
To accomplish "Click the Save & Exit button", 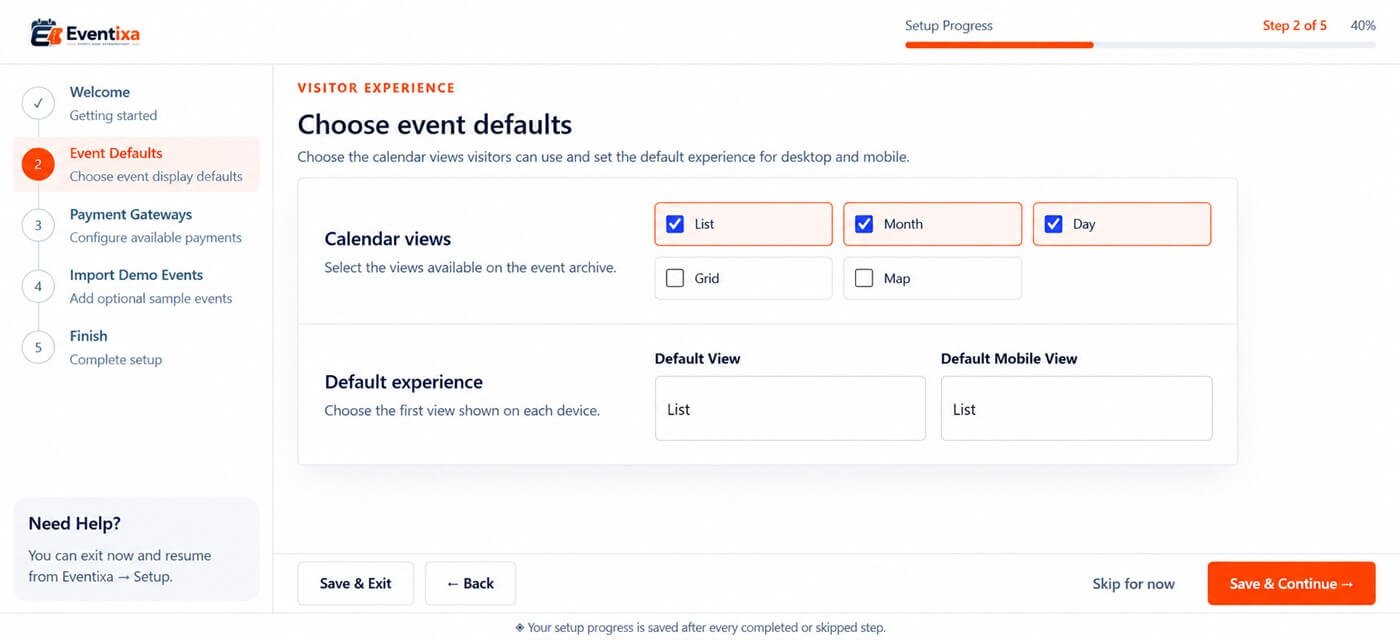I will (x=355, y=583).
